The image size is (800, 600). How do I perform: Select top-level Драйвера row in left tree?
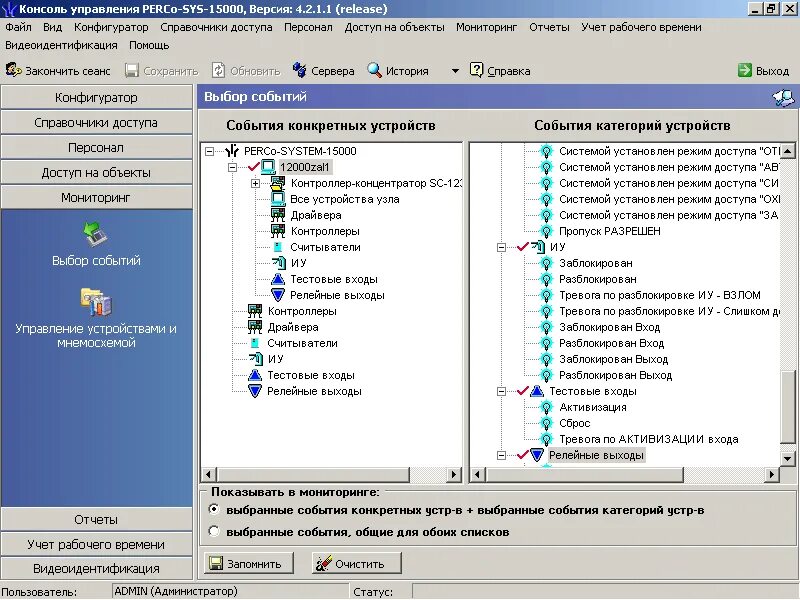click(293, 327)
